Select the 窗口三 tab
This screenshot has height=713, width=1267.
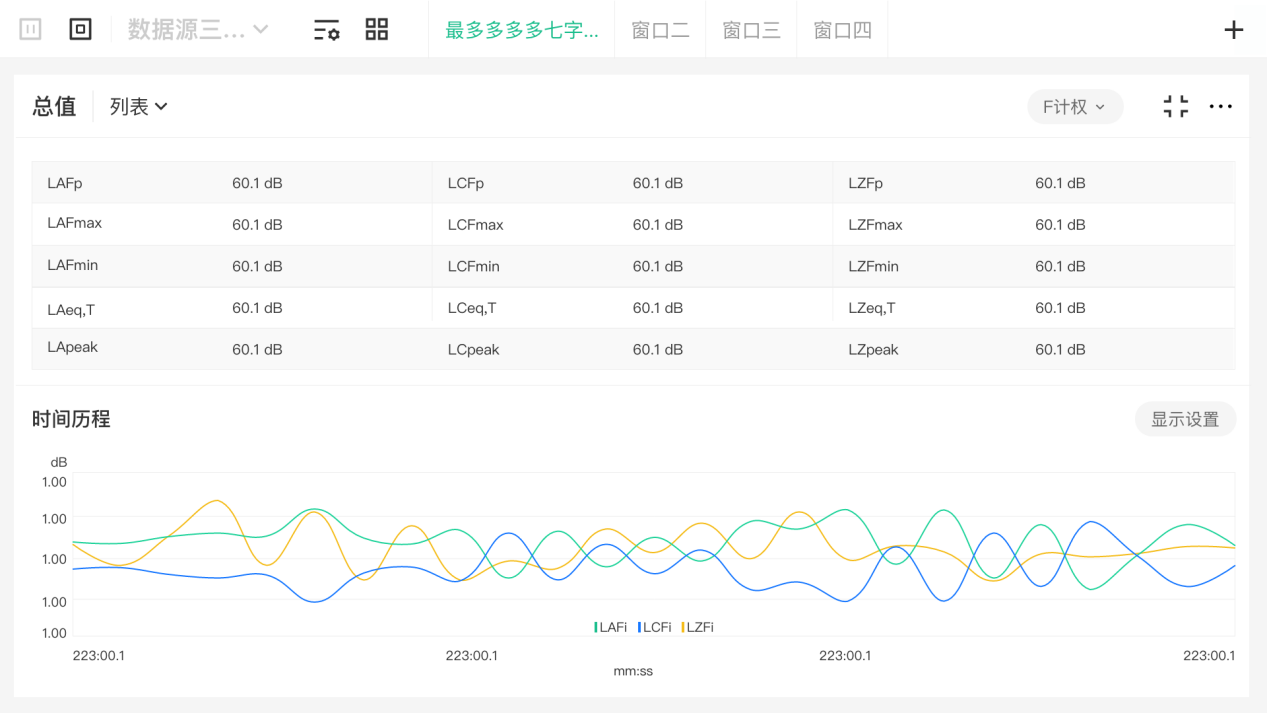[751, 30]
